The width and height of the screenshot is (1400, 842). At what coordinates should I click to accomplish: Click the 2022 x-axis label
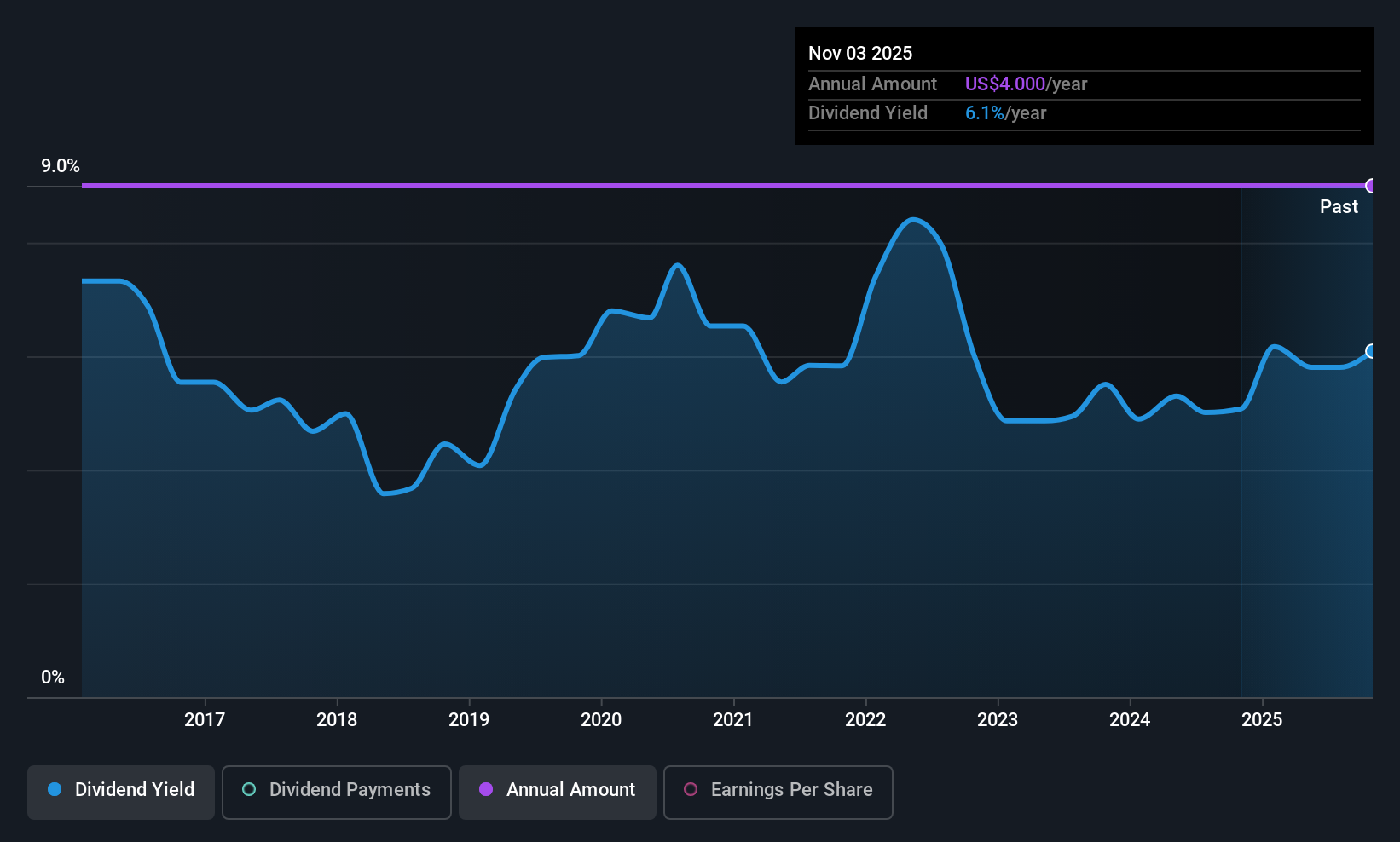coord(865,720)
